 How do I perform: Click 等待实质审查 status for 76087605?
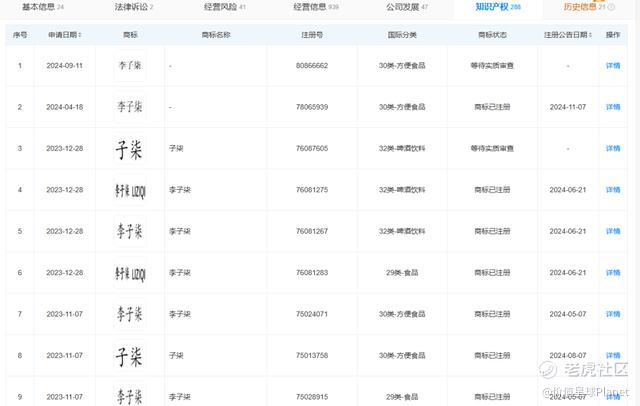492,149
